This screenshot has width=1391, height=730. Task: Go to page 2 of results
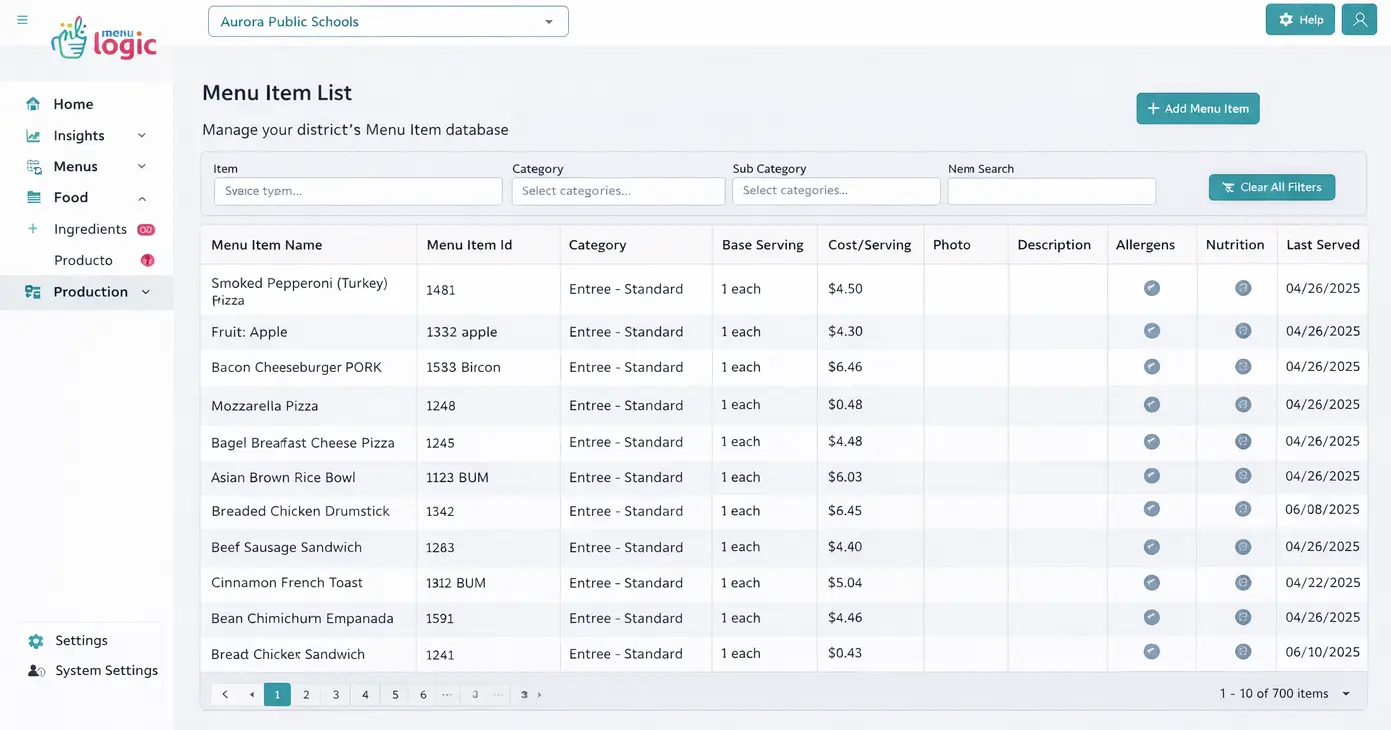tap(306, 694)
